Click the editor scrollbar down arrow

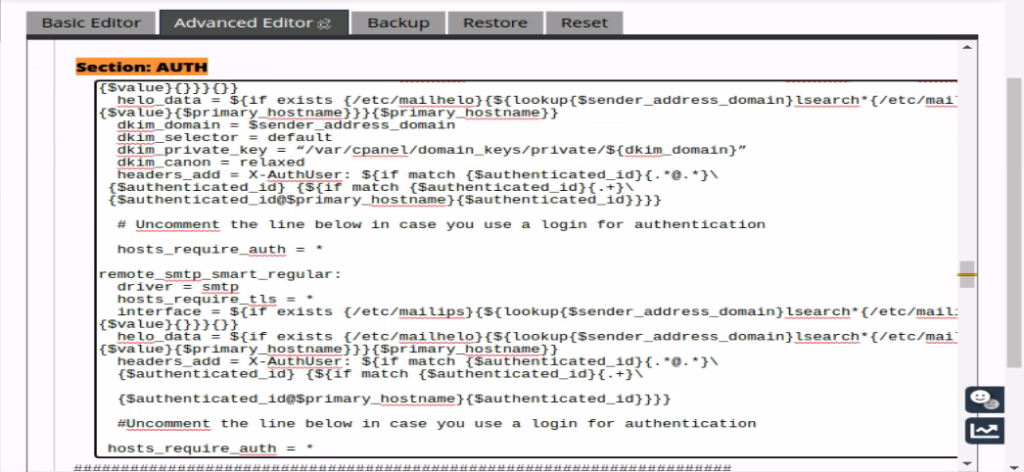click(x=967, y=463)
